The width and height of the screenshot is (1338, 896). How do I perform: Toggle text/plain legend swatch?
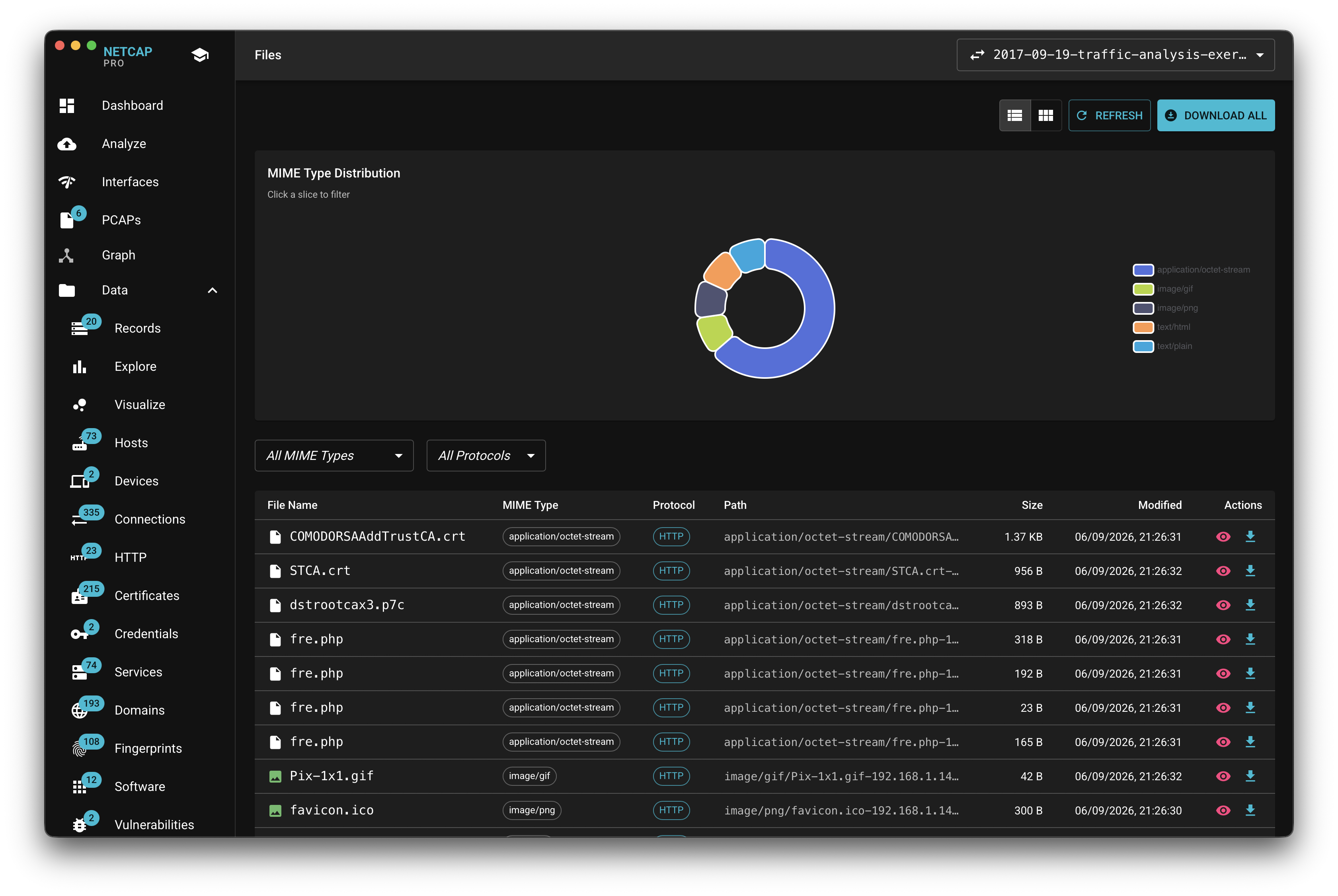pos(1143,346)
